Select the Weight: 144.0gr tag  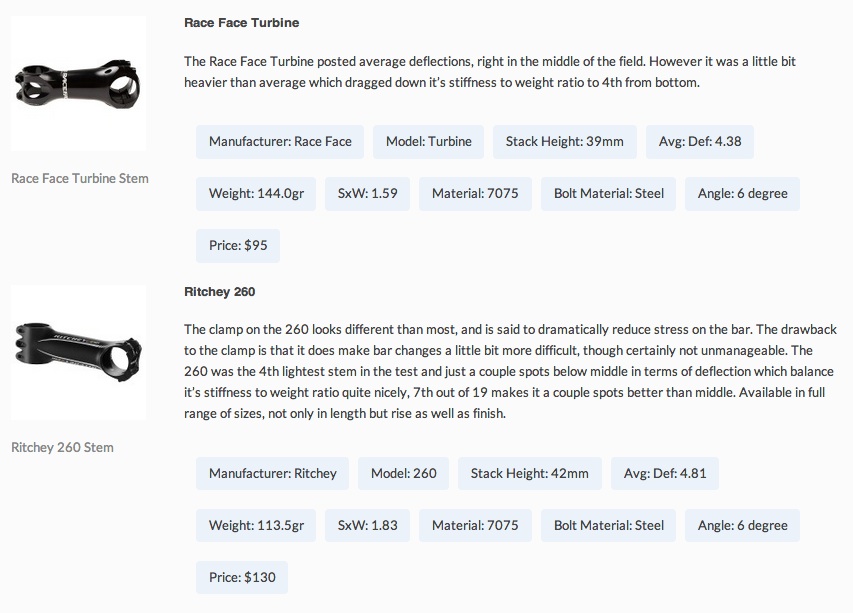(x=256, y=194)
